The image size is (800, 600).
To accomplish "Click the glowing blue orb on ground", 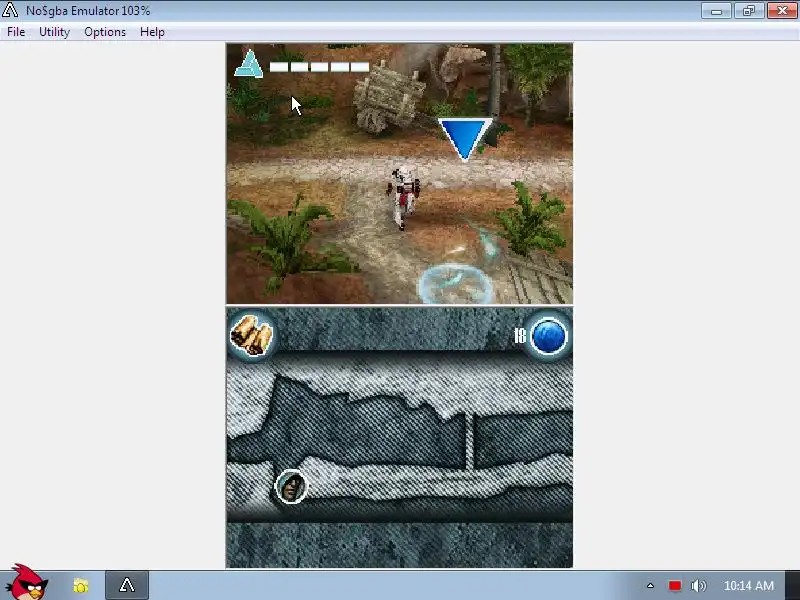I will point(456,284).
